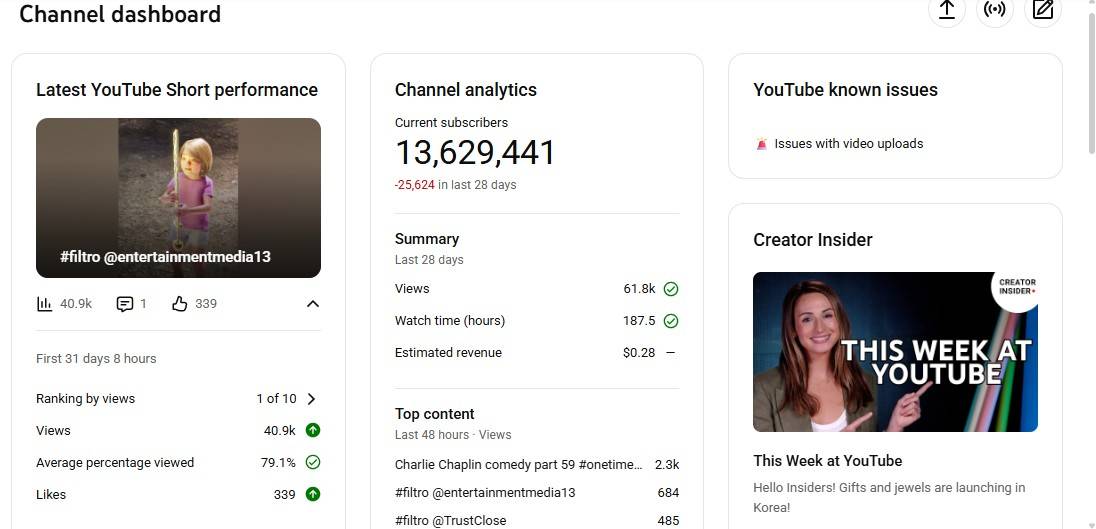Click the comments icon under Short thumbnail
Image resolution: width=1096 pixels, height=529 pixels.
(x=125, y=304)
